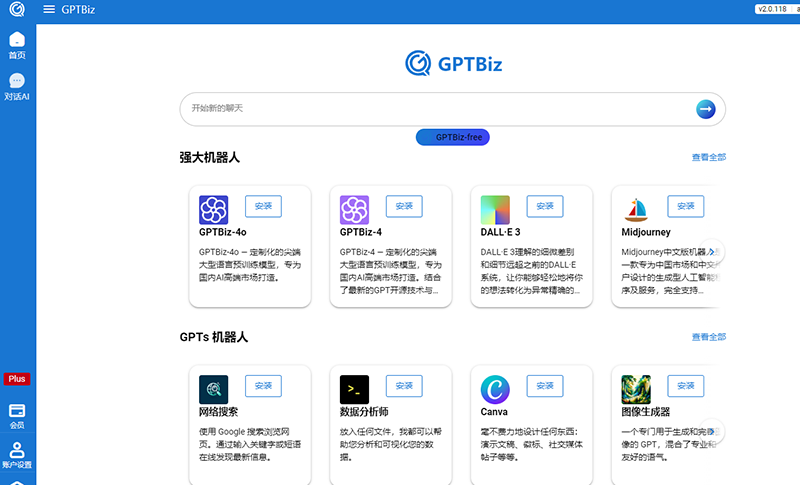Viewport: 800px width, 485px height.
Task: Click the Canva card title
Action: pyautogui.click(x=494, y=412)
